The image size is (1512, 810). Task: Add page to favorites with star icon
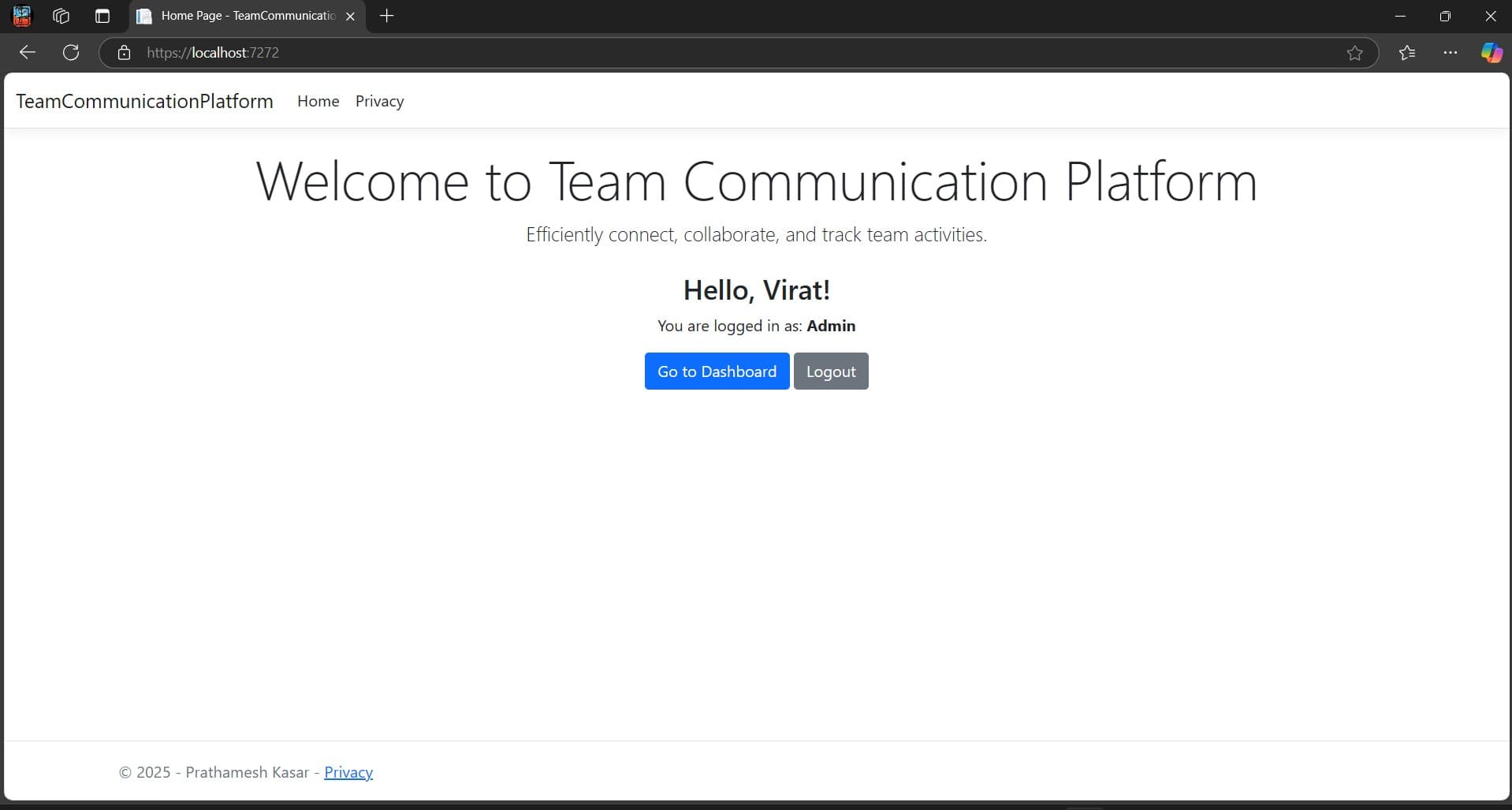tap(1354, 53)
